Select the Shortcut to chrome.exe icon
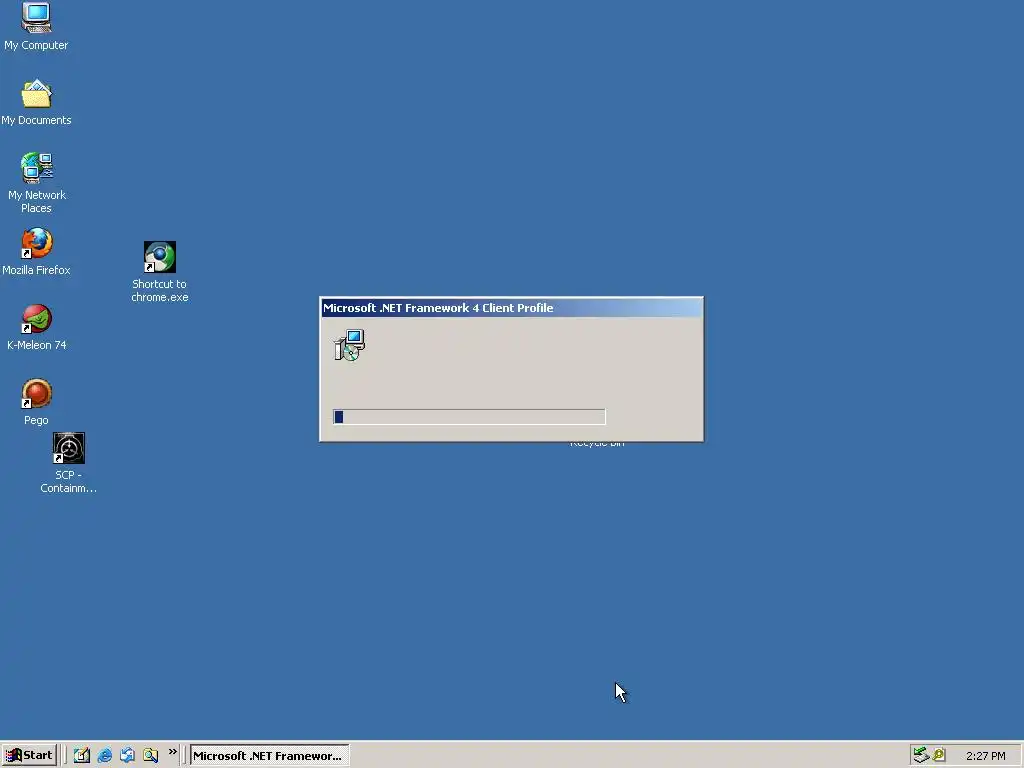 point(159,257)
